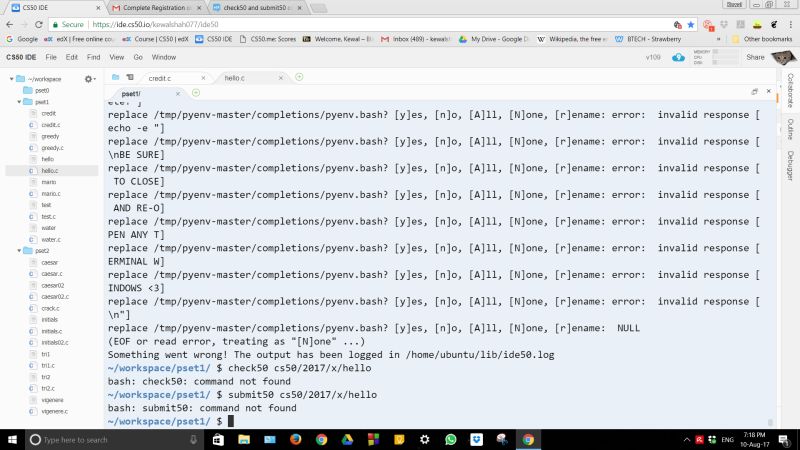The height and width of the screenshot is (450, 800).
Task: Click the user avatar next to Share
Action: point(783,58)
